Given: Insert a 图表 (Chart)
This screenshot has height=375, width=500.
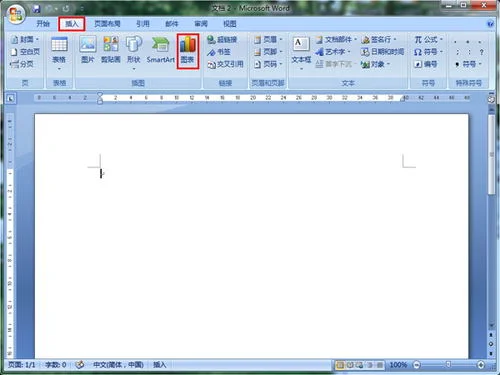Looking at the screenshot, I should [188, 51].
